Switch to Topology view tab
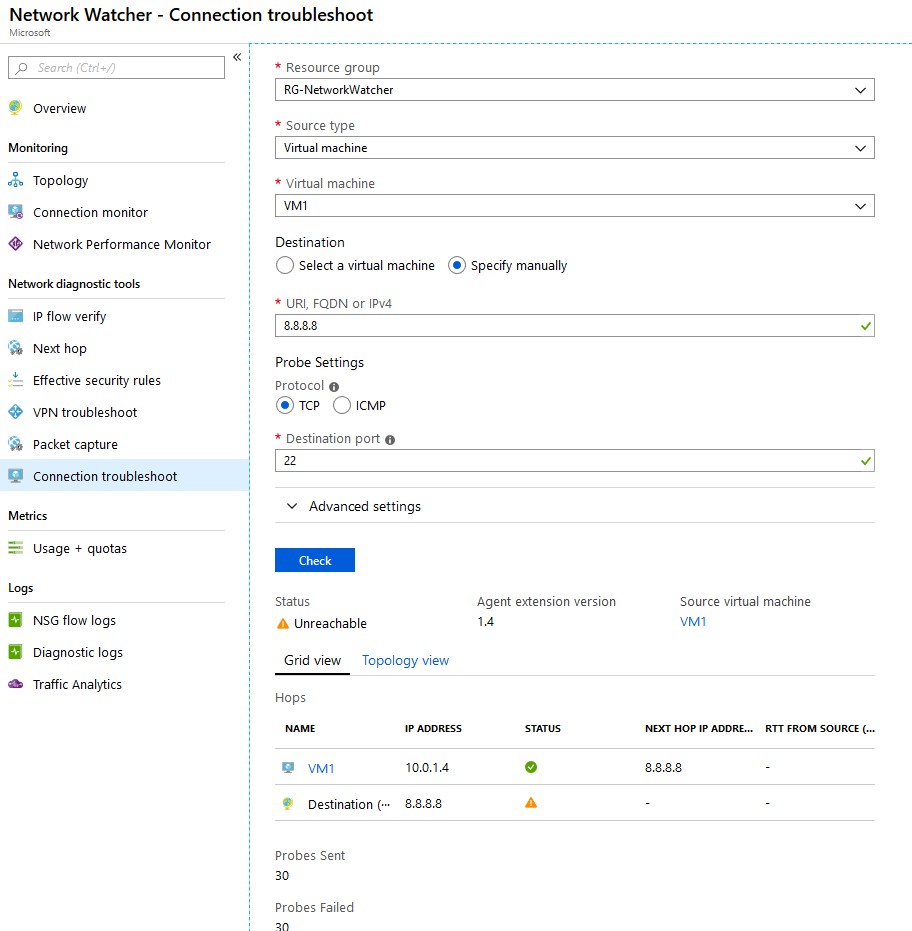 tap(406, 660)
